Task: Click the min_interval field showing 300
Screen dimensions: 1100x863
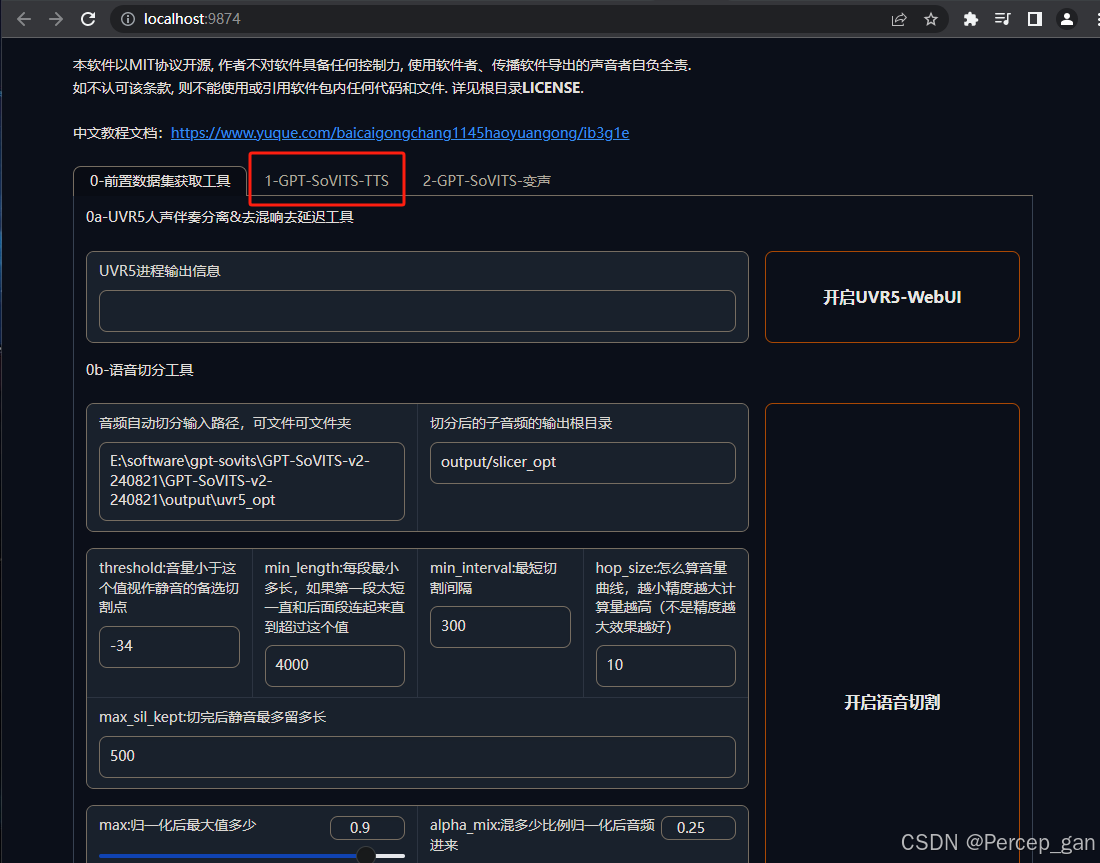Action: [499, 627]
